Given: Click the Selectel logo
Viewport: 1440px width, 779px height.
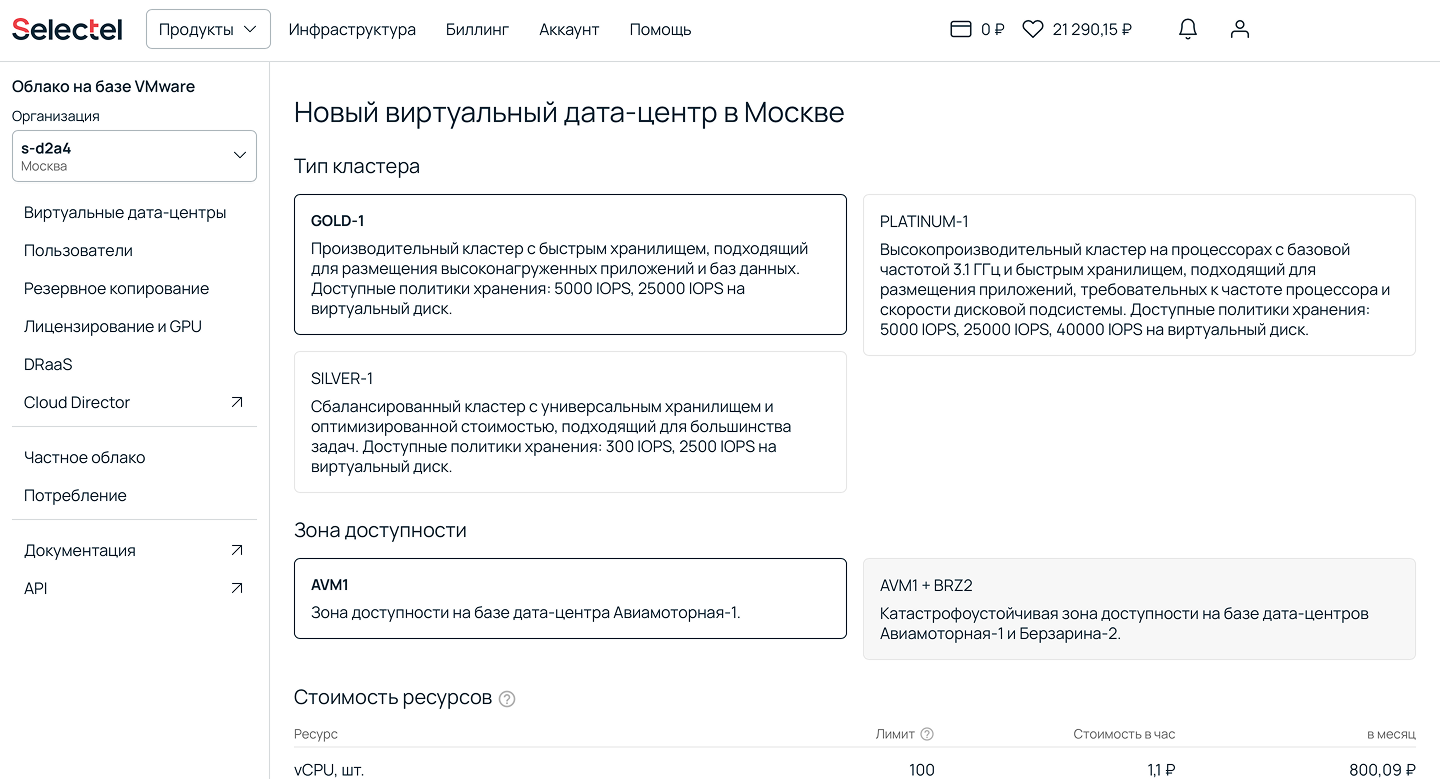Looking at the screenshot, I should coord(67,30).
